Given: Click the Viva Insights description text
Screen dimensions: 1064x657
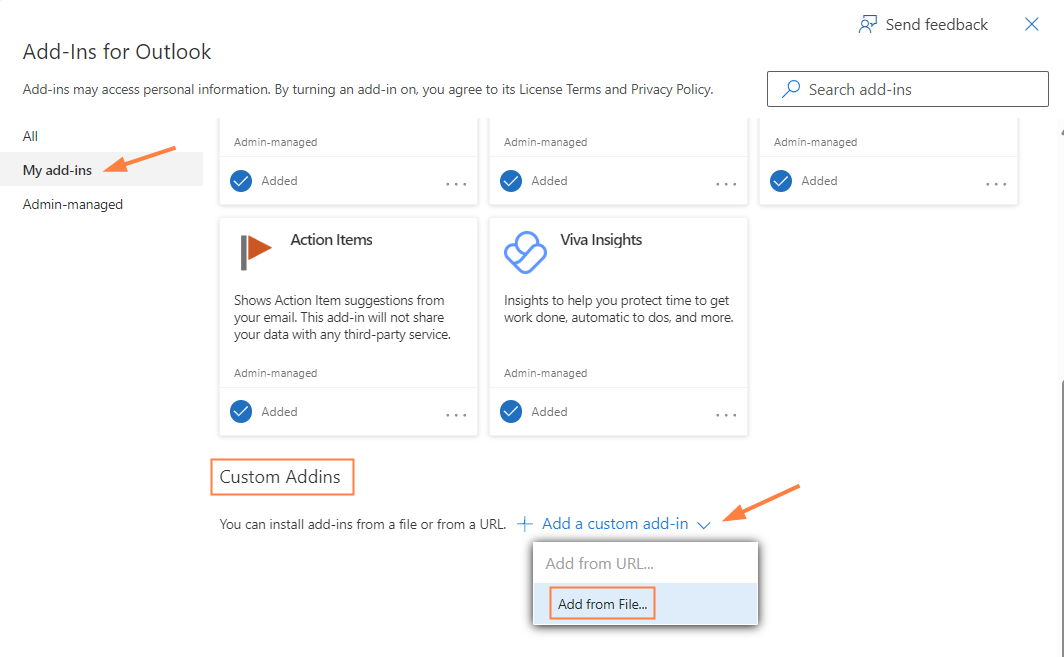Looking at the screenshot, I should 618,309.
